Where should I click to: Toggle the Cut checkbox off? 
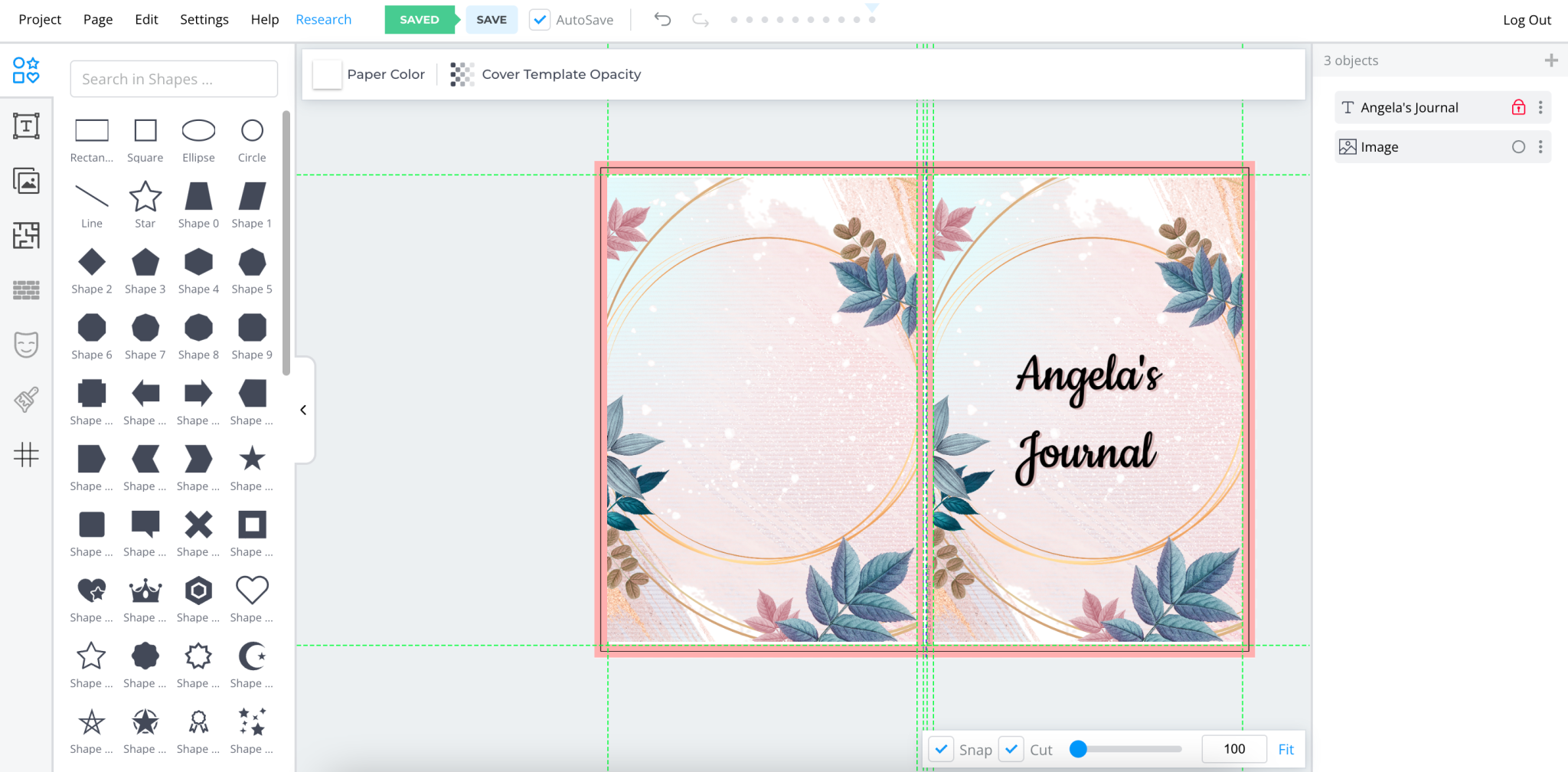1012,749
